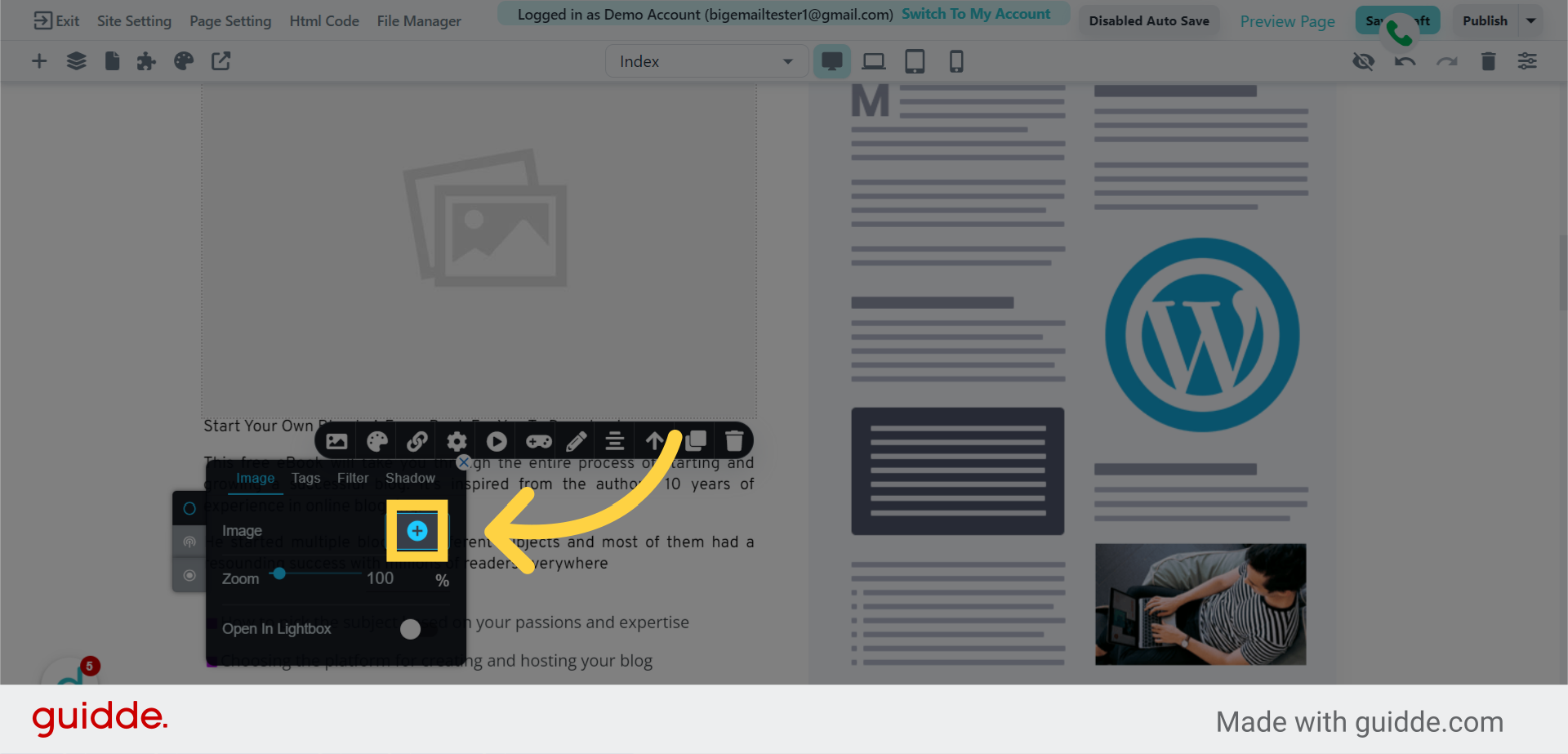Image resolution: width=1568 pixels, height=754 pixels.
Task: Toggle the crossed-eye visibility icon
Action: [1363, 61]
